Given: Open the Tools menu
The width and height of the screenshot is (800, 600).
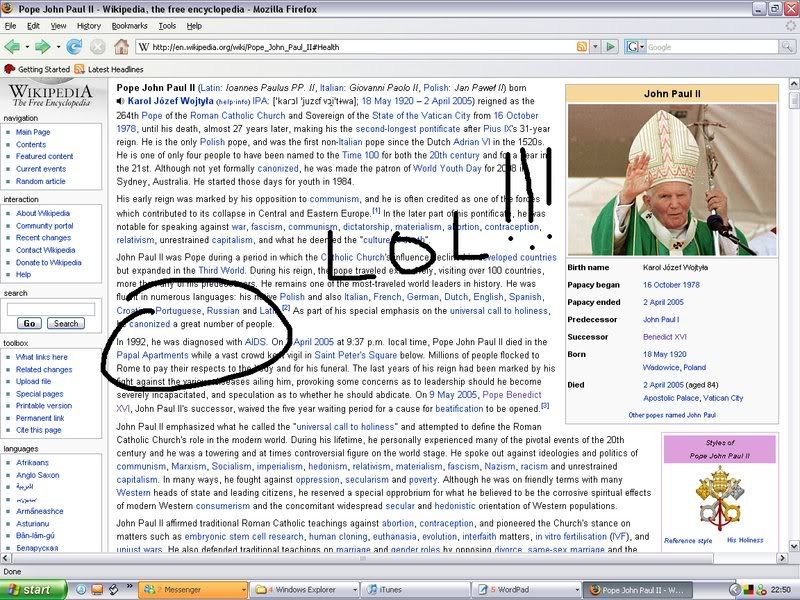Looking at the screenshot, I should click(x=167, y=26).
